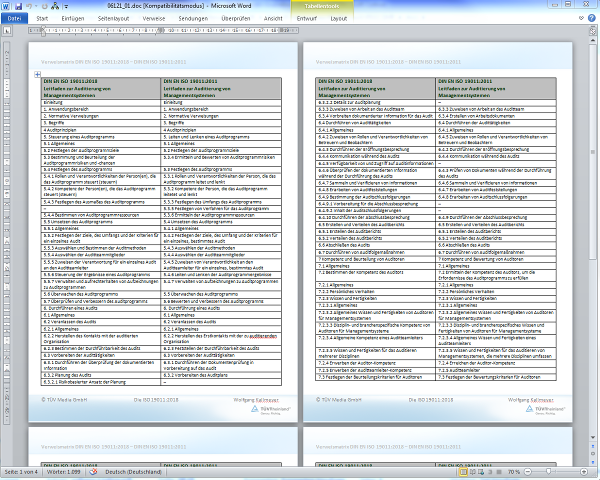Click the Save icon in quick access toolbar

19,5
